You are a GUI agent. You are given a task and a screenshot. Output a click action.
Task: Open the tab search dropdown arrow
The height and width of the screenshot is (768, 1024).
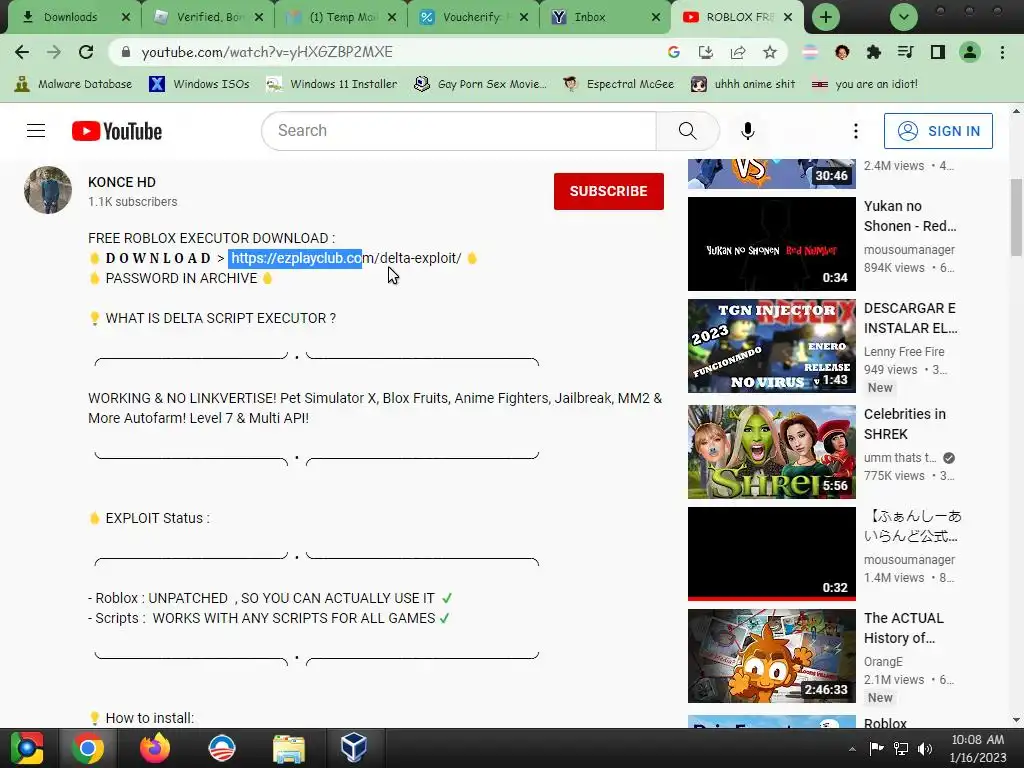pos(904,17)
